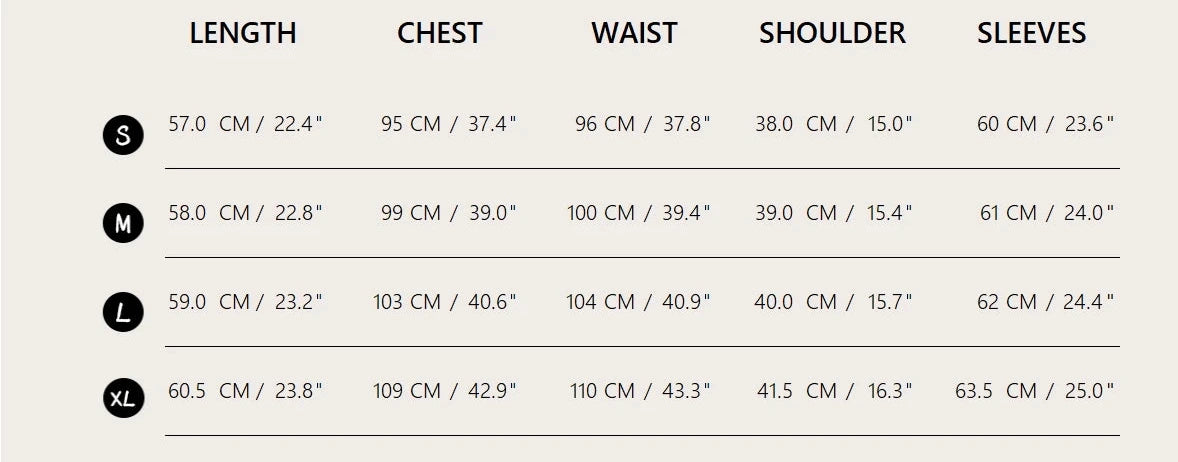Select the CHEST column header
The width and height of the screenshot is (1178, 462).
tap(440, 33)
